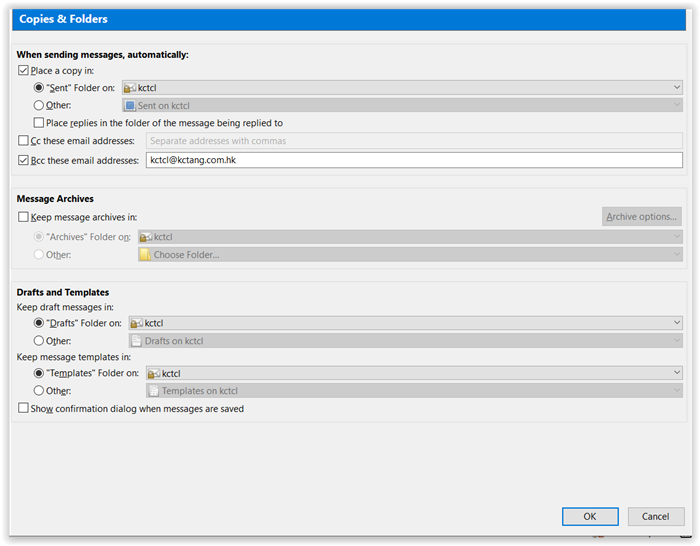Click the OK button
Viewport: 700px width, 546px height.
click(x=590, y=517)
